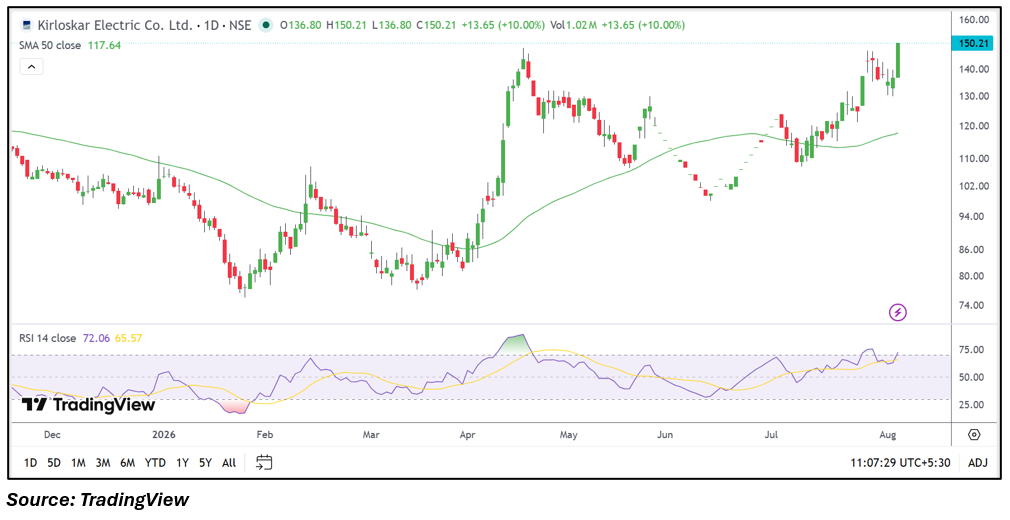The width and height of the screenshot is (1010, 520).
Task: Click the 160.00 price axis label
Action: (x=974, y=19)
